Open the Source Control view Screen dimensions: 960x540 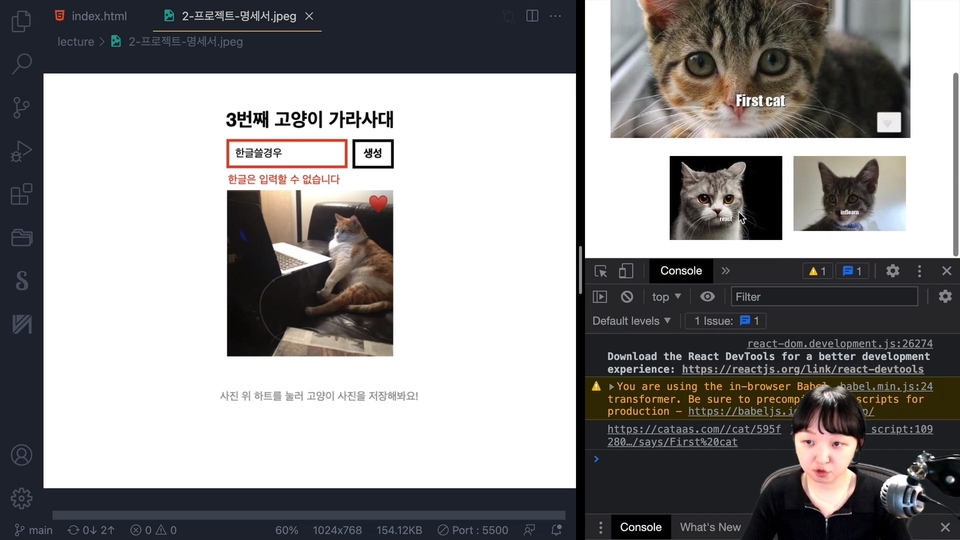tap(21, 107)
